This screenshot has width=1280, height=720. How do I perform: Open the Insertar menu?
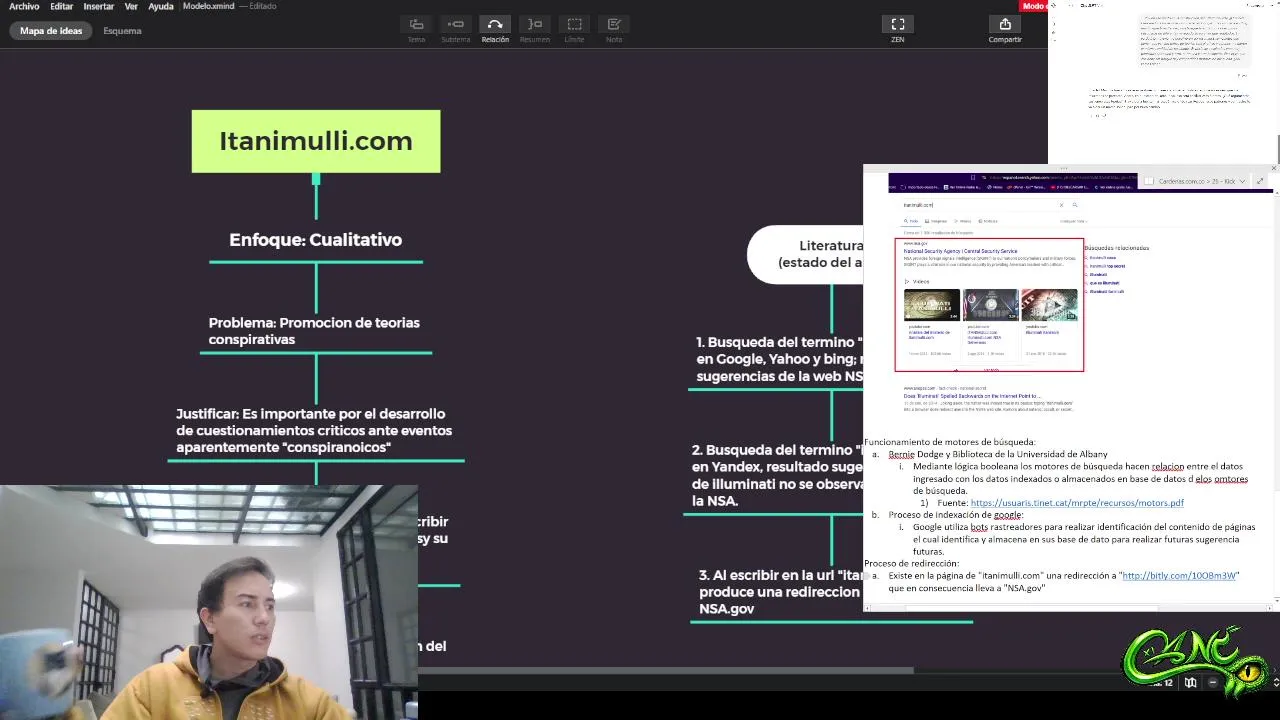98,6
